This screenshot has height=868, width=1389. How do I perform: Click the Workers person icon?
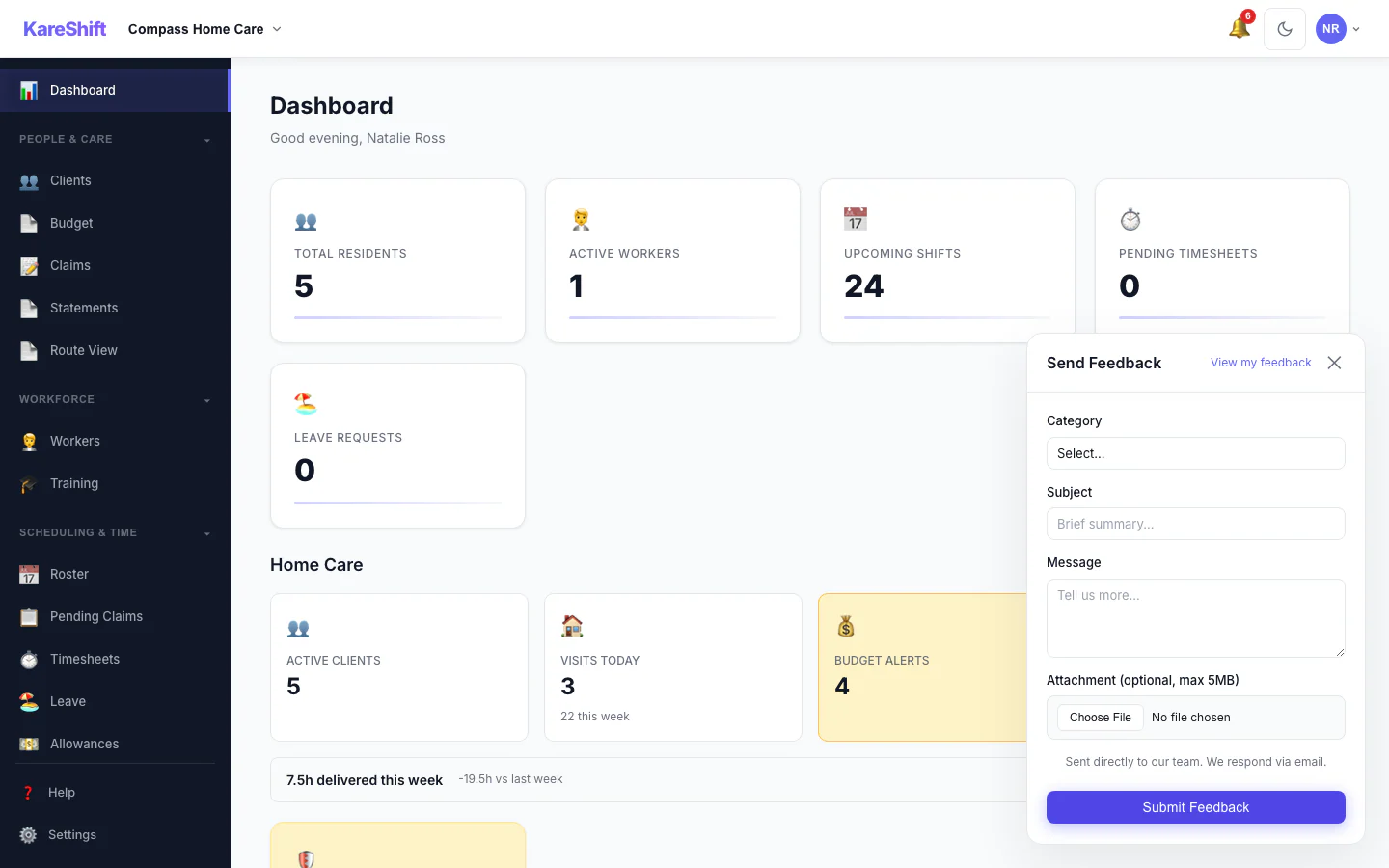[29, 442]
